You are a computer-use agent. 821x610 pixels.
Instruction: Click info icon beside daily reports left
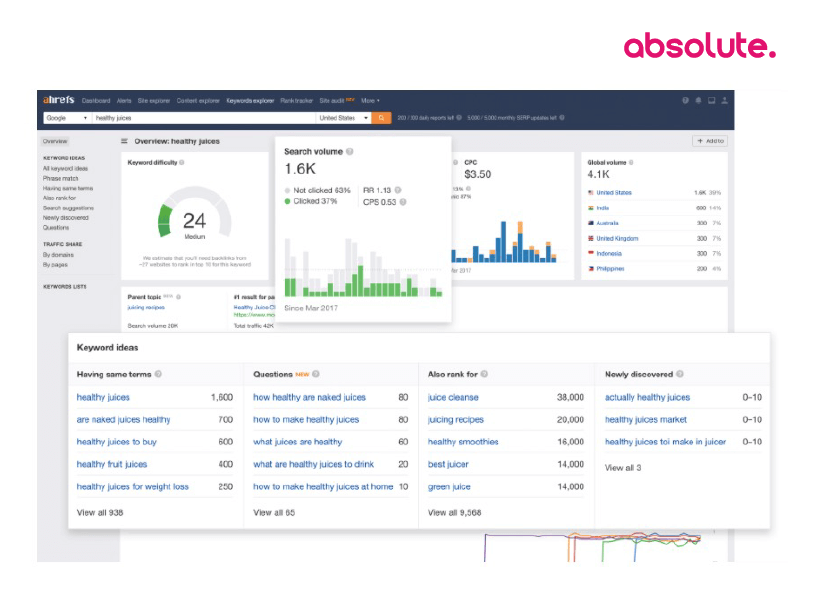[x=459, y=118]
